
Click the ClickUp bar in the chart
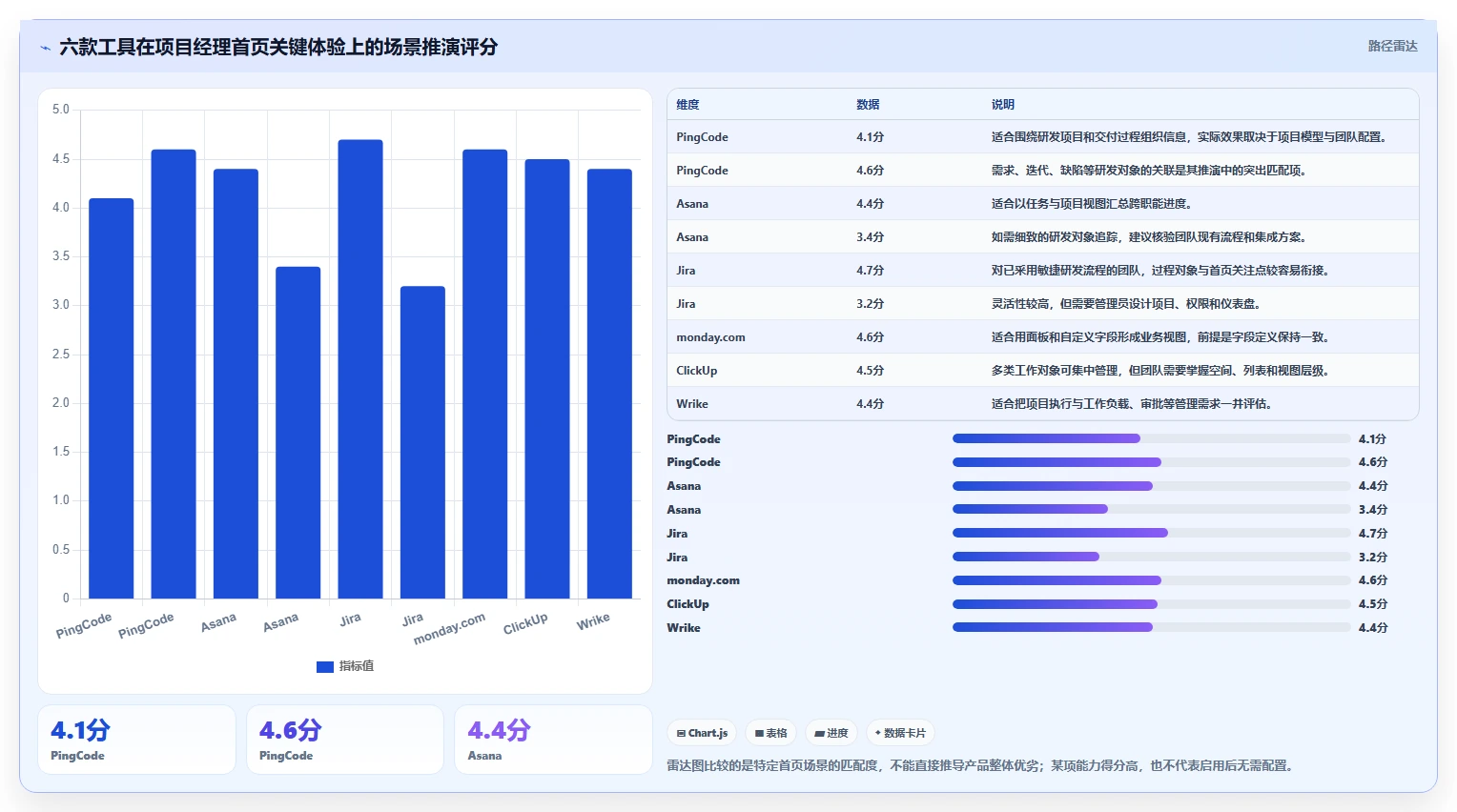(x=547, y=378)
